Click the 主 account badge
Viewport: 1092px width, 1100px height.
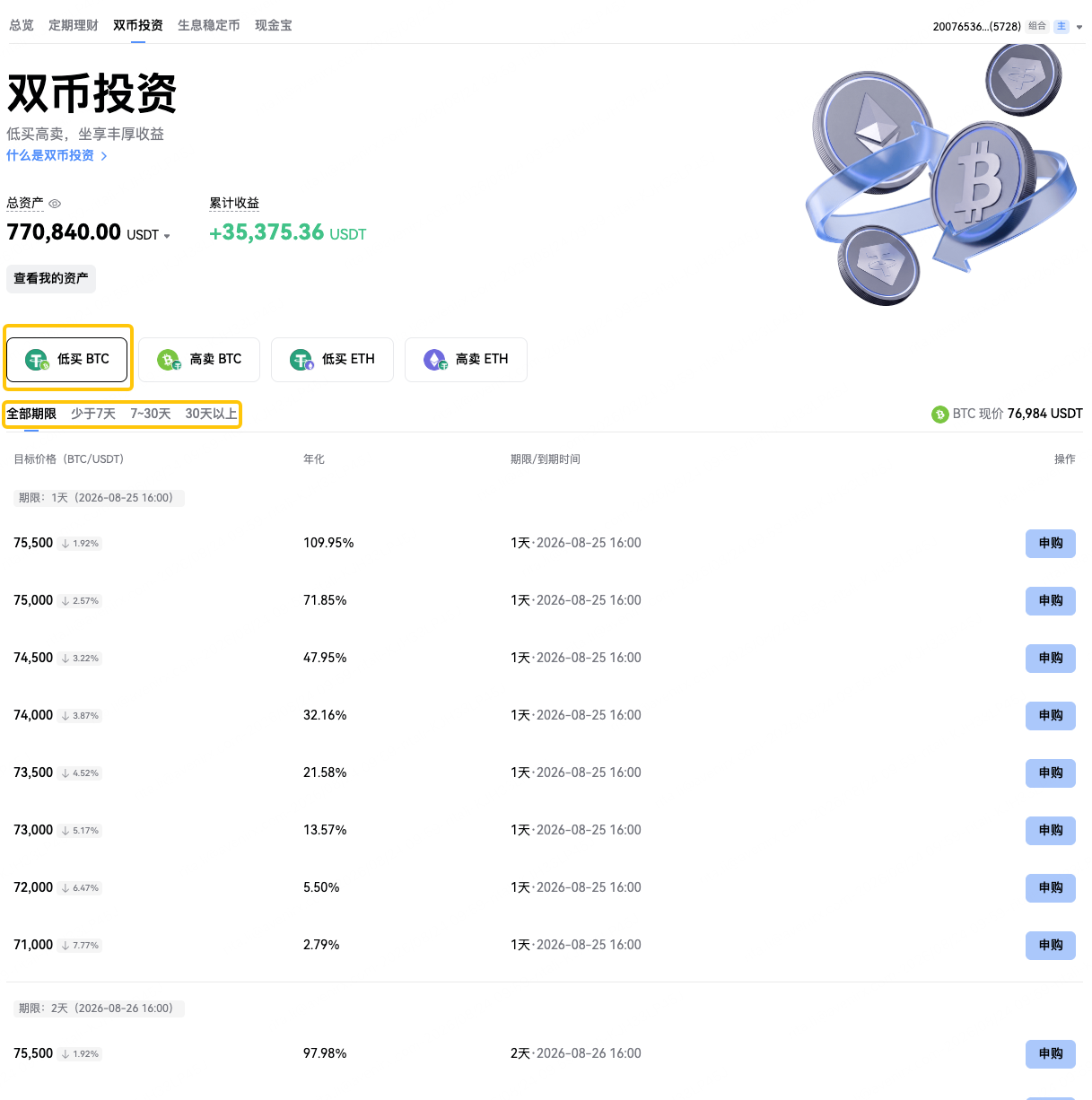(1061, 26)
